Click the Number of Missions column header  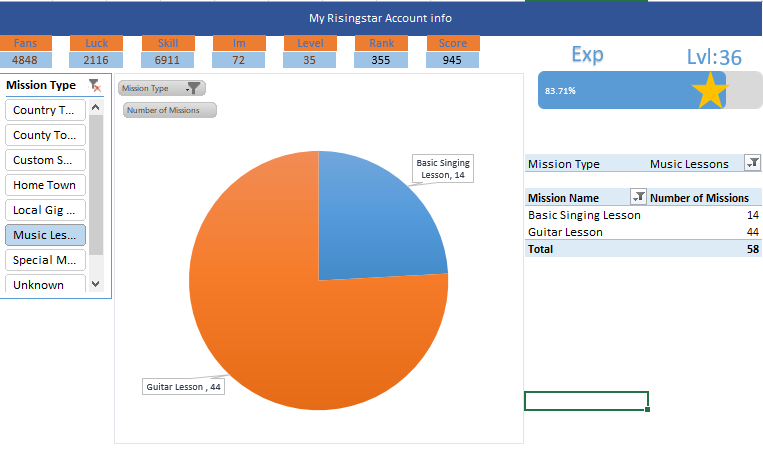699,198
